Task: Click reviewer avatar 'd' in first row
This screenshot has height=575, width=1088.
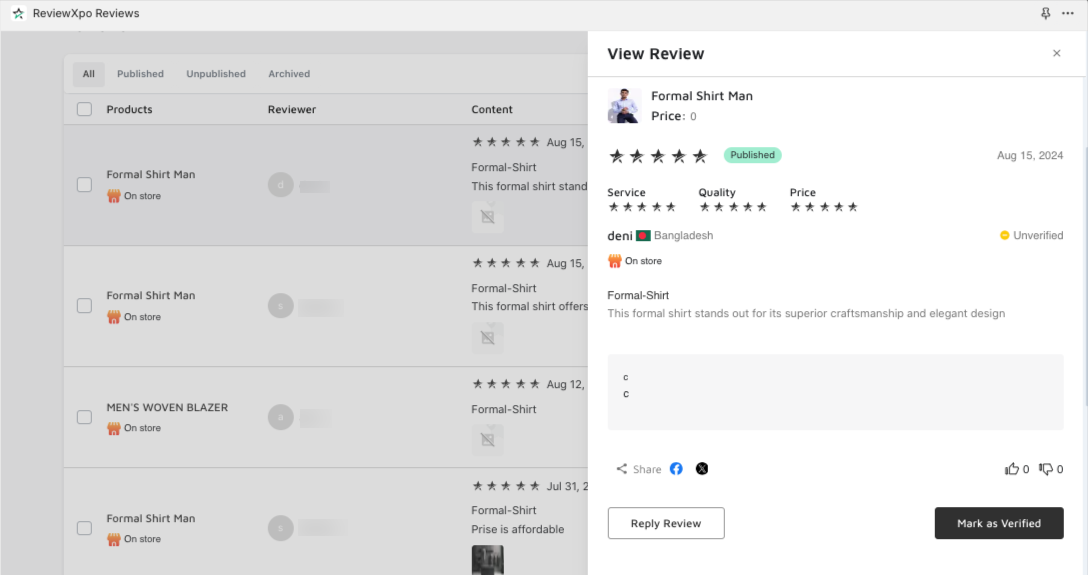Action: pos(280,184)
